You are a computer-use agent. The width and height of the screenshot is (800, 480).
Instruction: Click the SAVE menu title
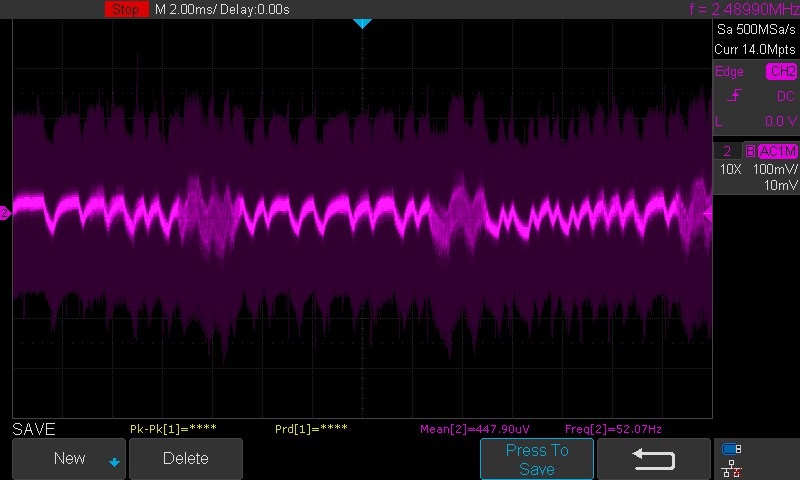[34, 429]
